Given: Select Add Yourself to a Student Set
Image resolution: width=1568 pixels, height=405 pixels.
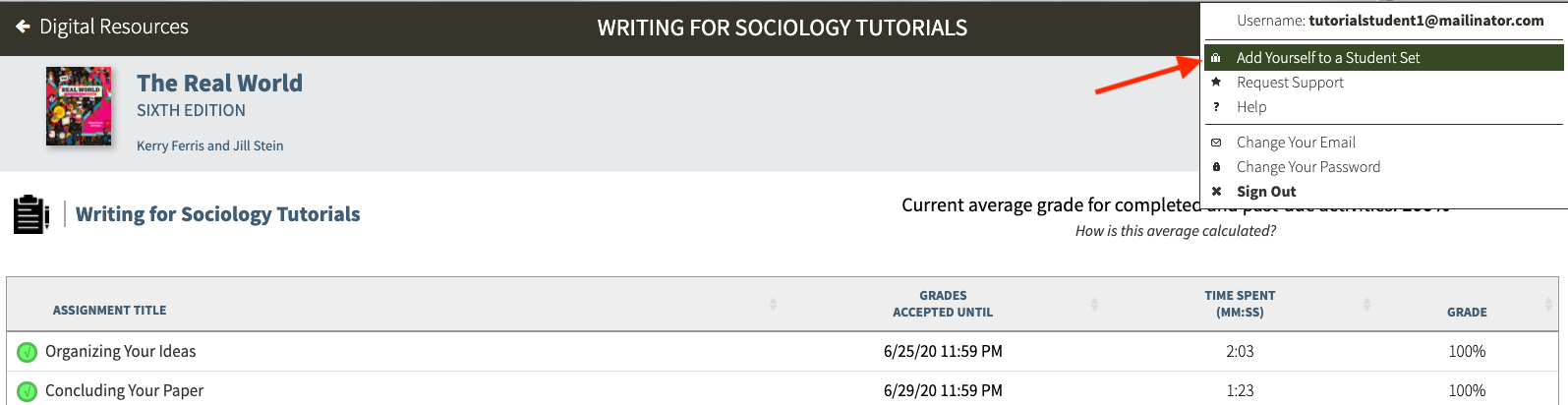Looking at the screenshot, I should [1327, 58].
